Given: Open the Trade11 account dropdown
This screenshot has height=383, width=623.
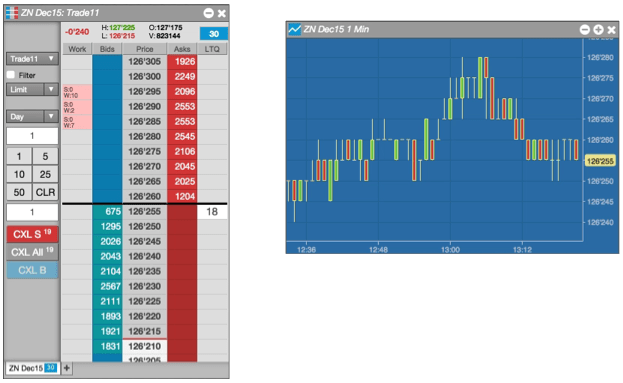Looking at the screenshot, I should pyautogui.click(x=32, y=59).
